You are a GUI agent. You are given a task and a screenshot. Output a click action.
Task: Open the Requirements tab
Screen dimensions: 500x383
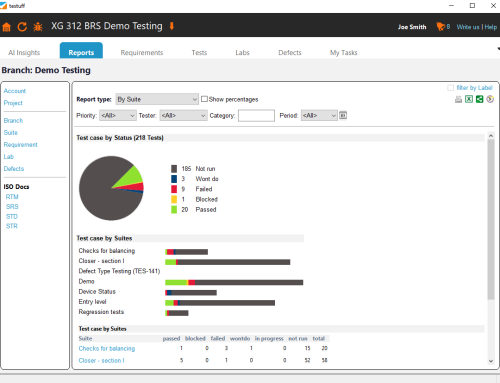click(142, 53)
